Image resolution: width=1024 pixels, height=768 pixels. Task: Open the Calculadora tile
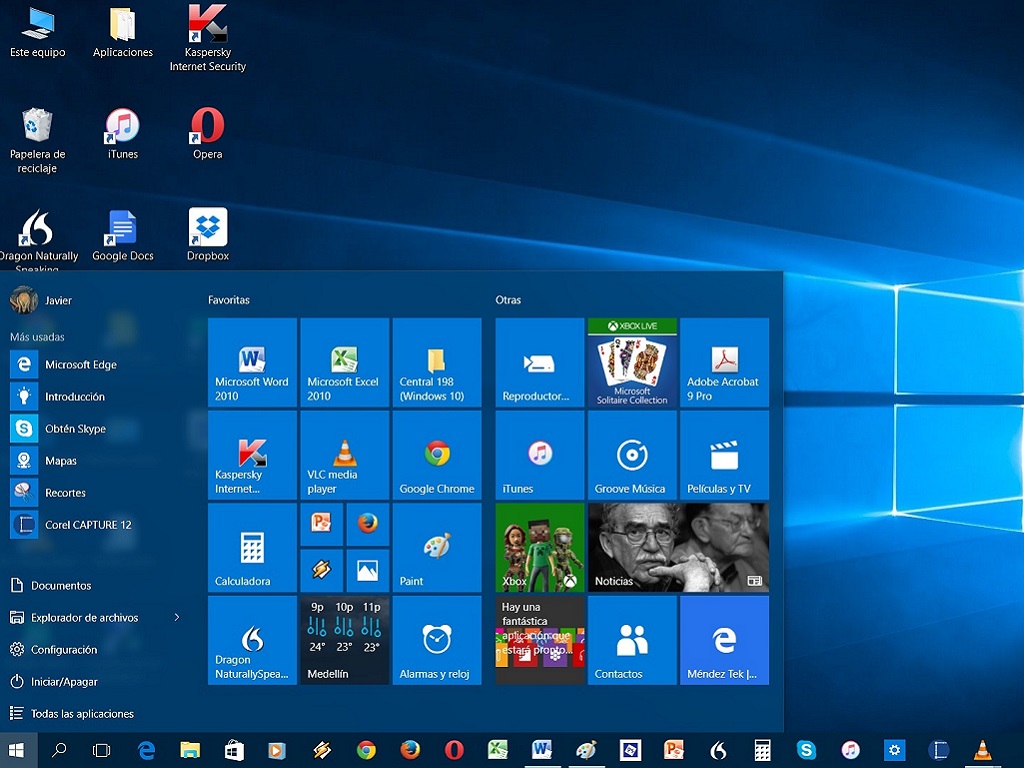[x=252, y=548]
